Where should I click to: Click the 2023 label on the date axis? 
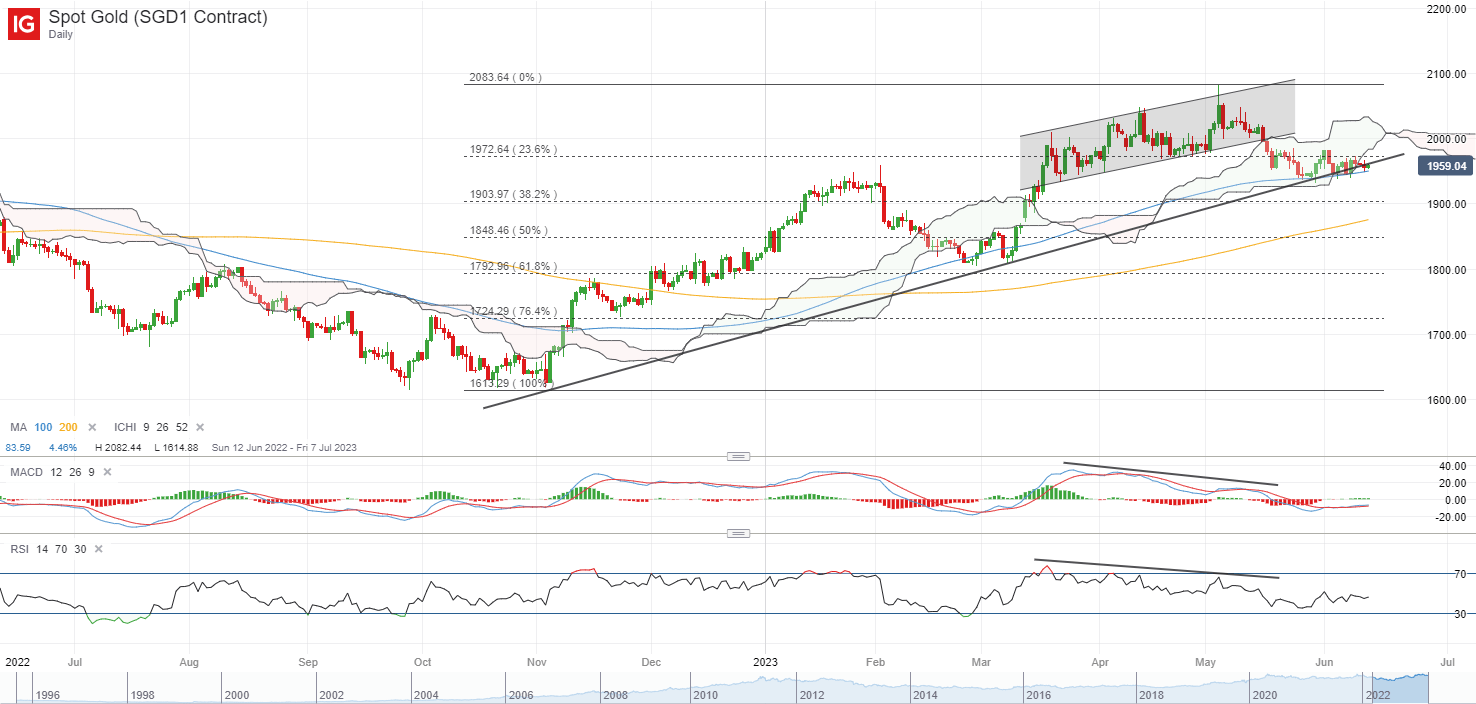click(764, 661)
